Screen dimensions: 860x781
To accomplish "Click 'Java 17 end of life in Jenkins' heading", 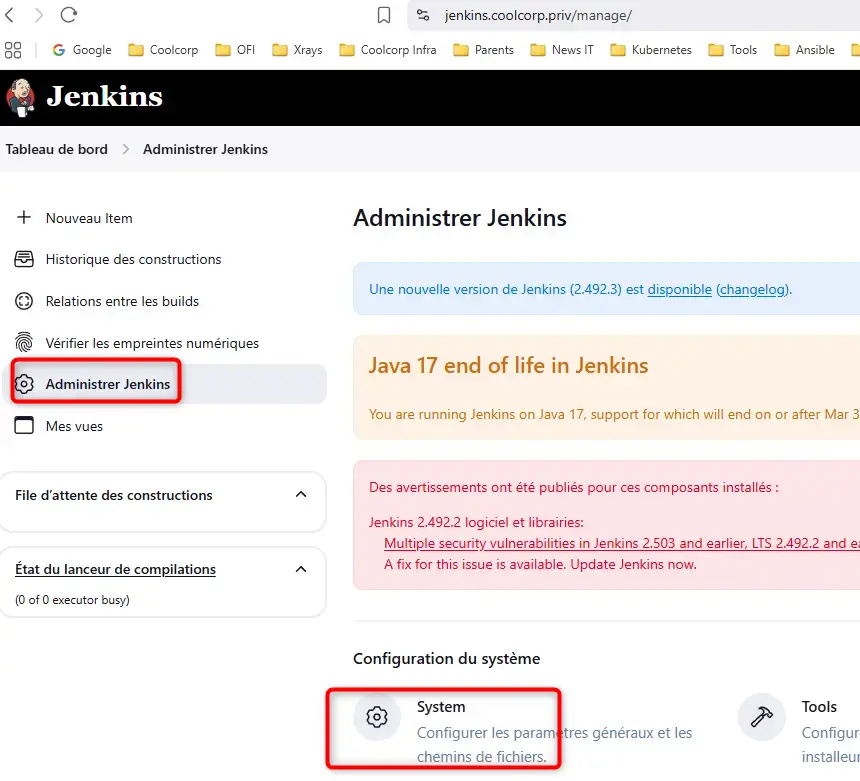I will 508,365.
